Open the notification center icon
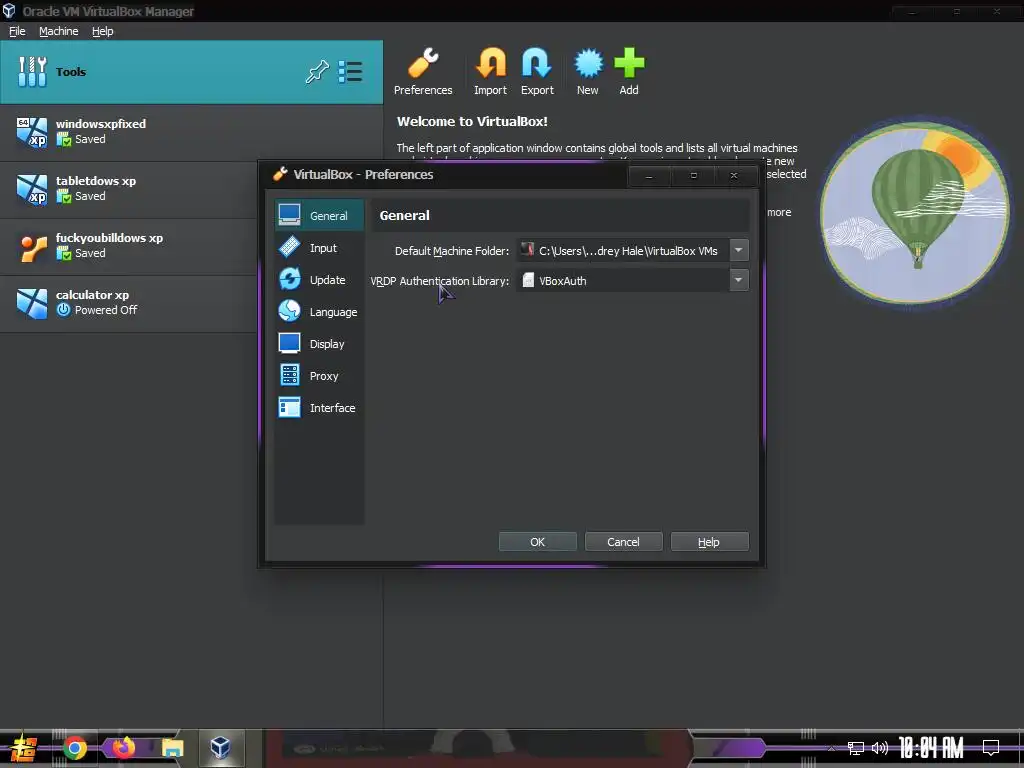Viewport: 1024px width, 768px height. coord(991,748)
